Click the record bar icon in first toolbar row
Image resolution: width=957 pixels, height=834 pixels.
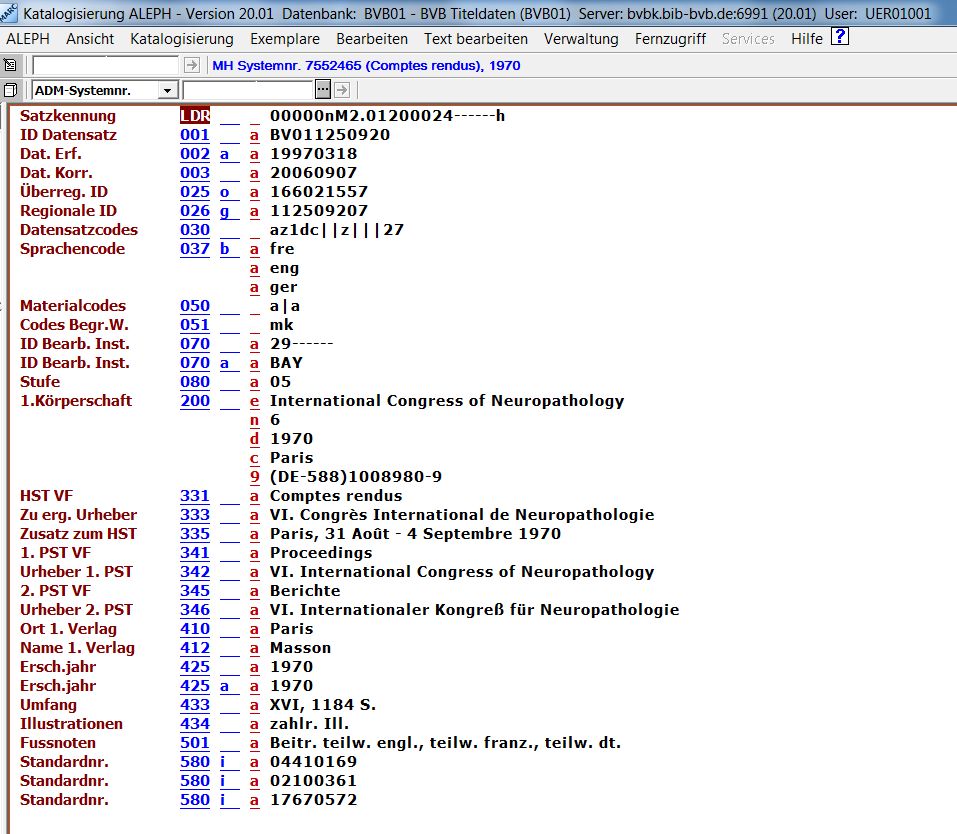click(10, 65)
